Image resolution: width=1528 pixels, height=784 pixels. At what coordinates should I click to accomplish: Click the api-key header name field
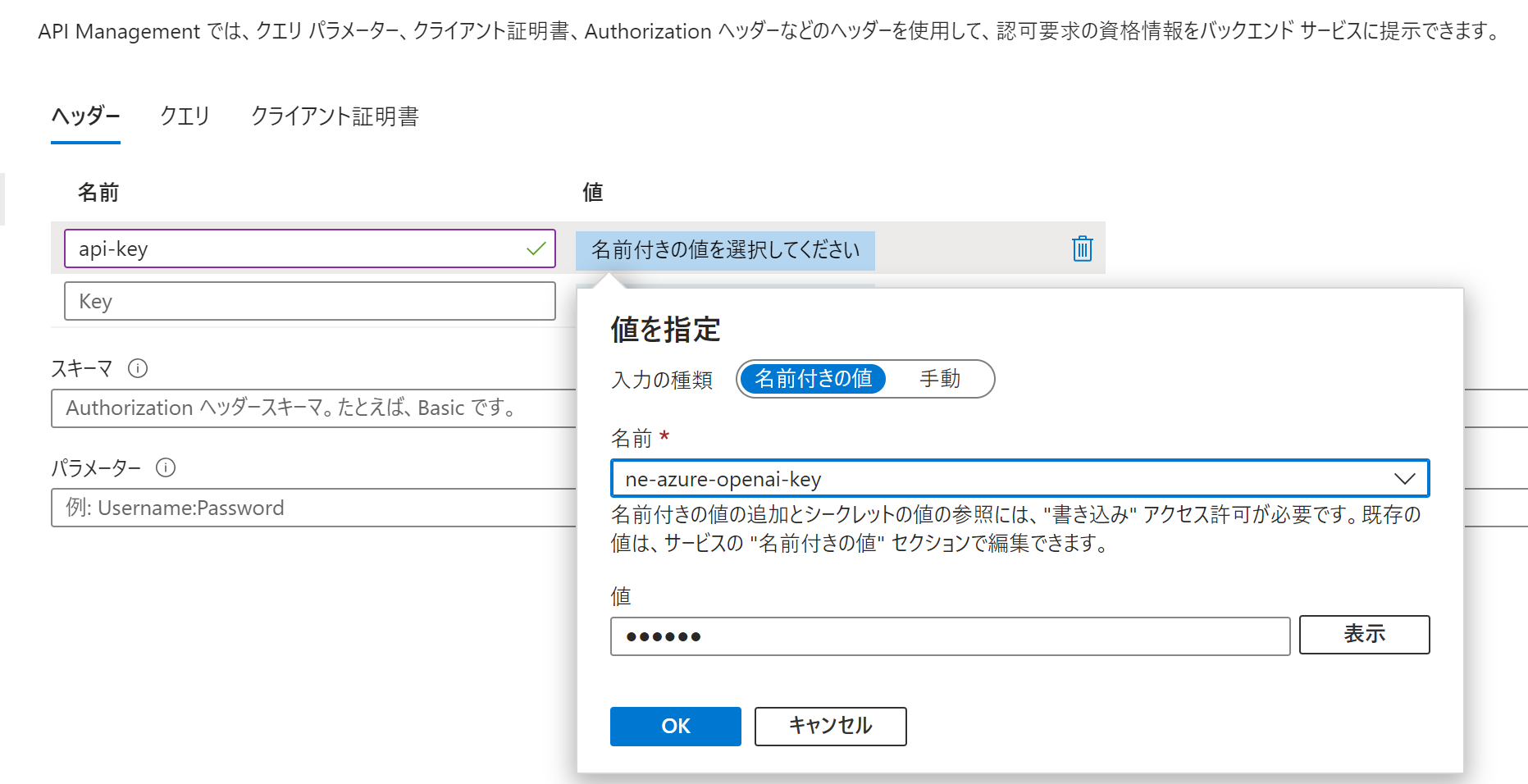click(295, 248)
